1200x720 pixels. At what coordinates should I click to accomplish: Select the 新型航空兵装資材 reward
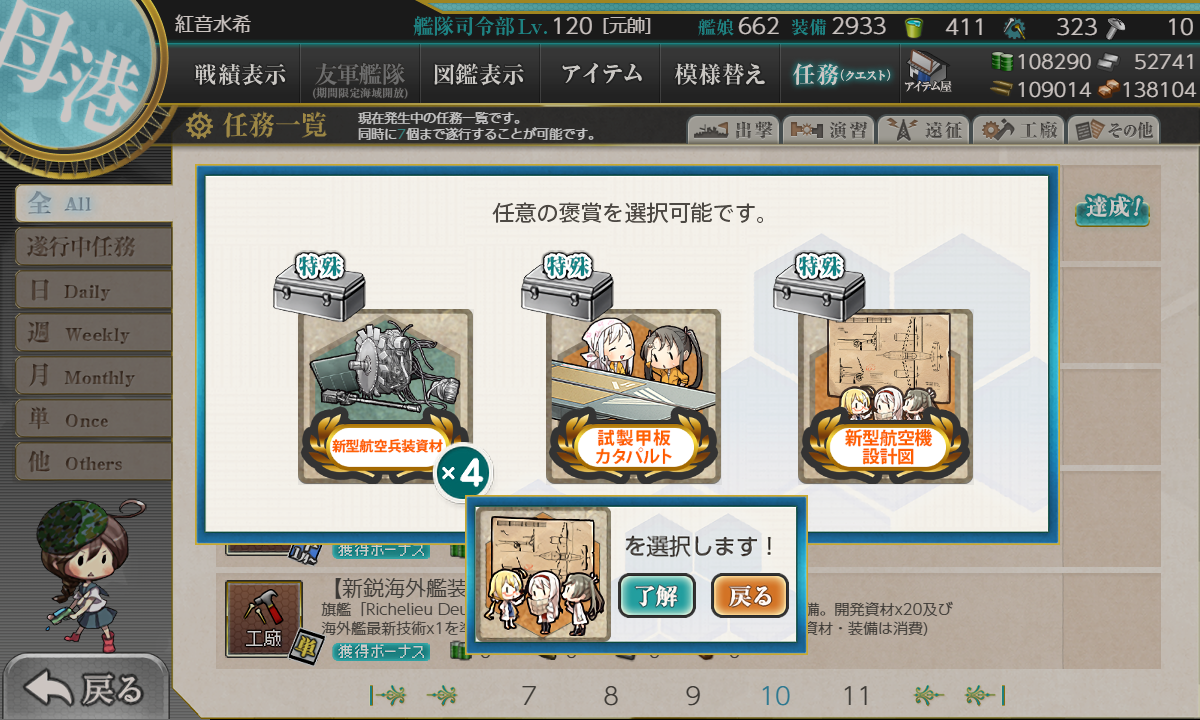point(385,397)
